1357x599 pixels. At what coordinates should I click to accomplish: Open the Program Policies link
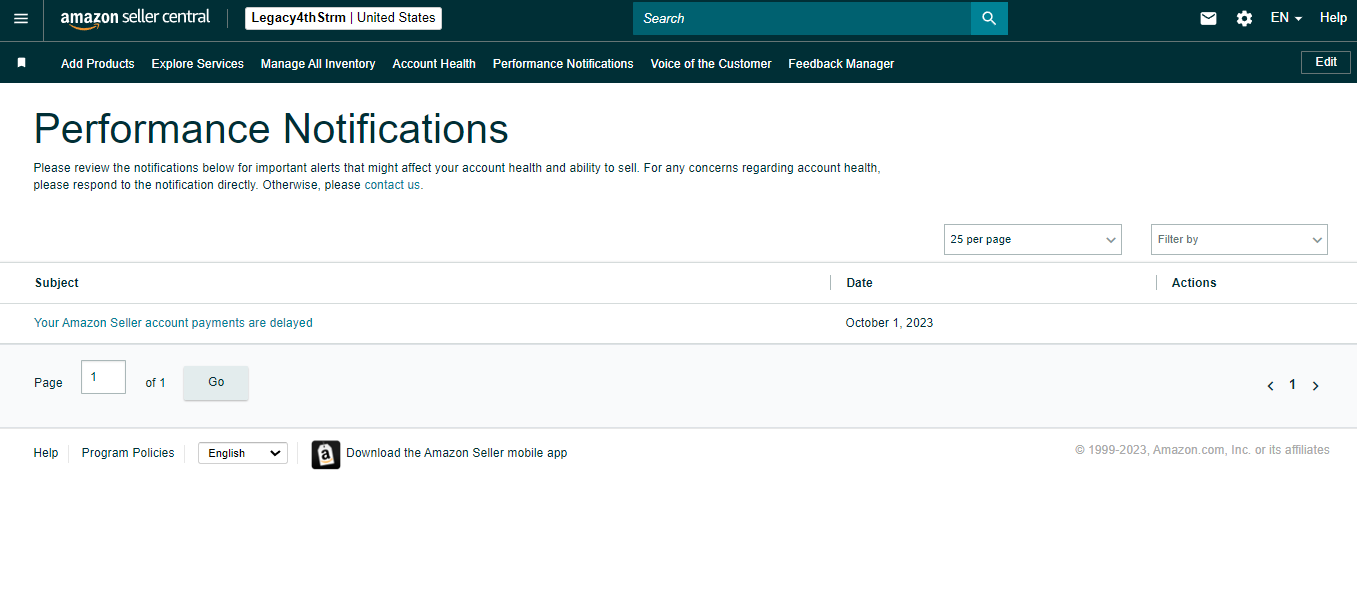pyautogui.click(x=128, y=453)
